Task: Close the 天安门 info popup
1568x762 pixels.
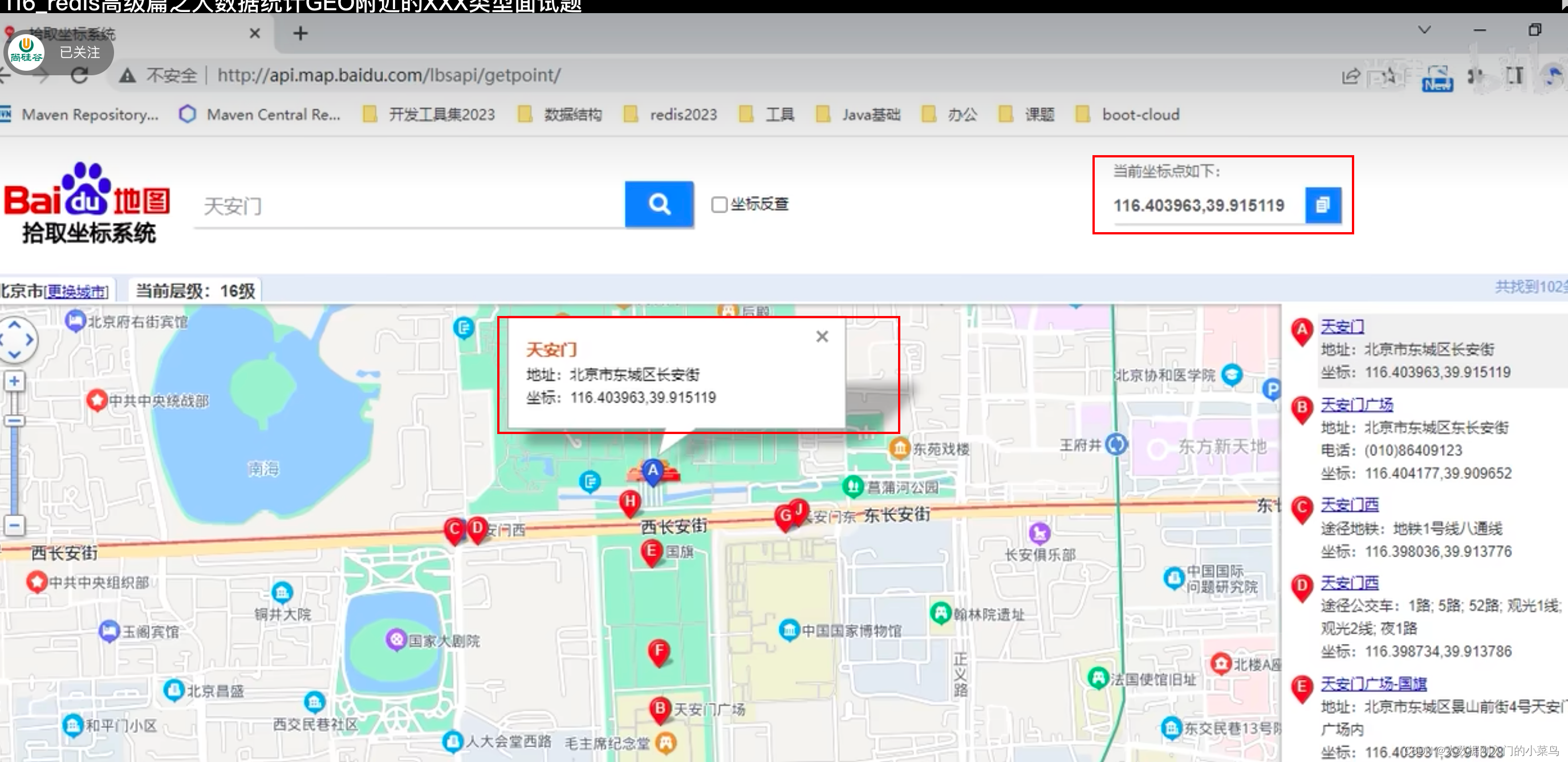Action: 822,337
